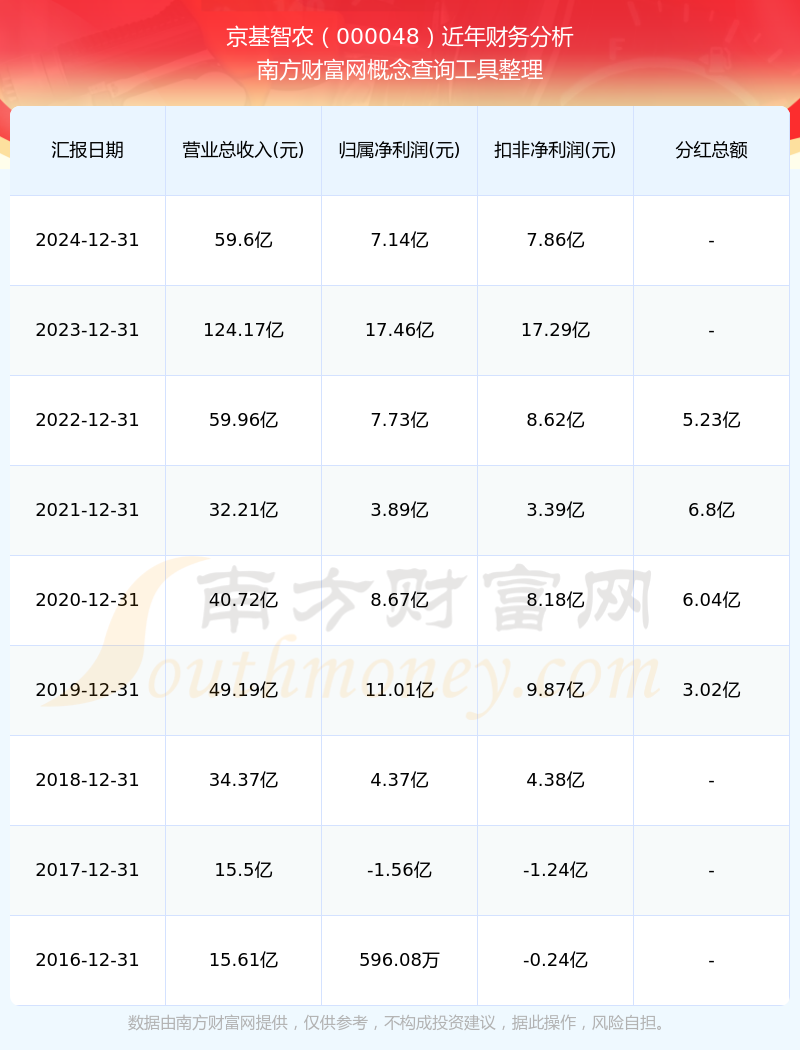Select the 营业总收入(元) column header
The width and height of the screenshot is (800, 1050).
pos(244,150)
